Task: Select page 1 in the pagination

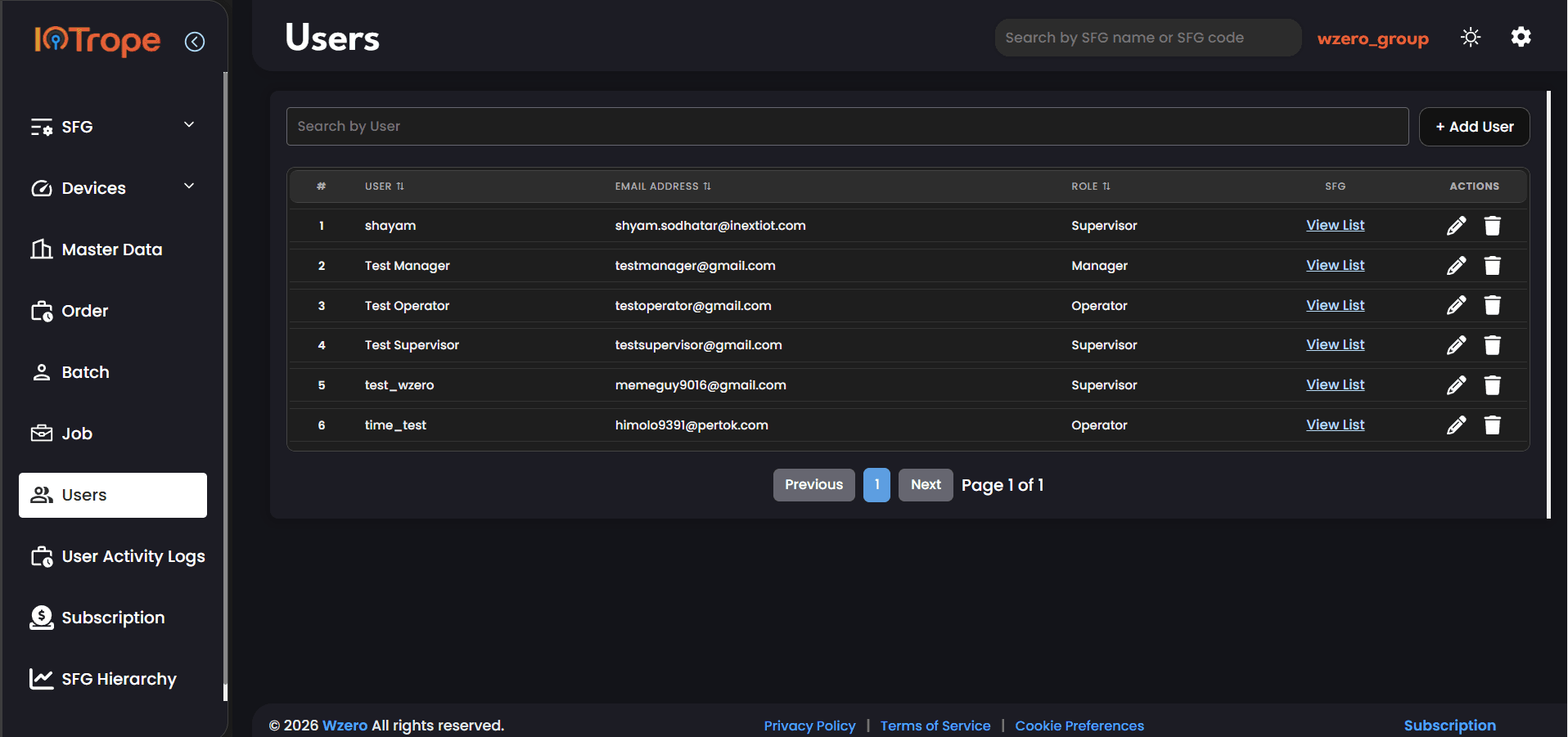Action: click(x=876, y=485)
